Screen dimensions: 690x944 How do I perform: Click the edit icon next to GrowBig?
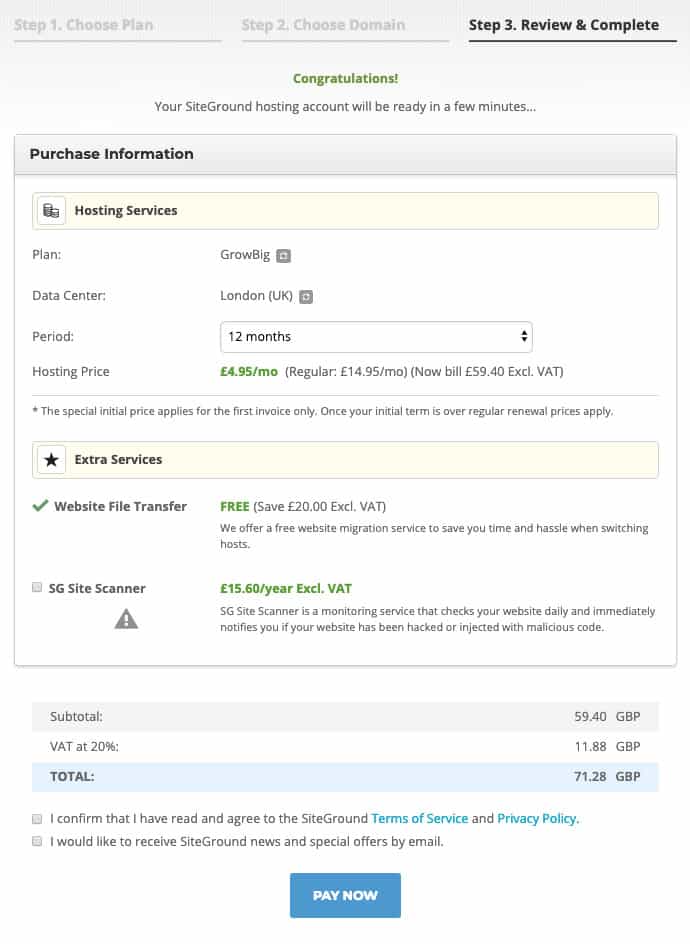pyautogui.click(x=283, y=256)
